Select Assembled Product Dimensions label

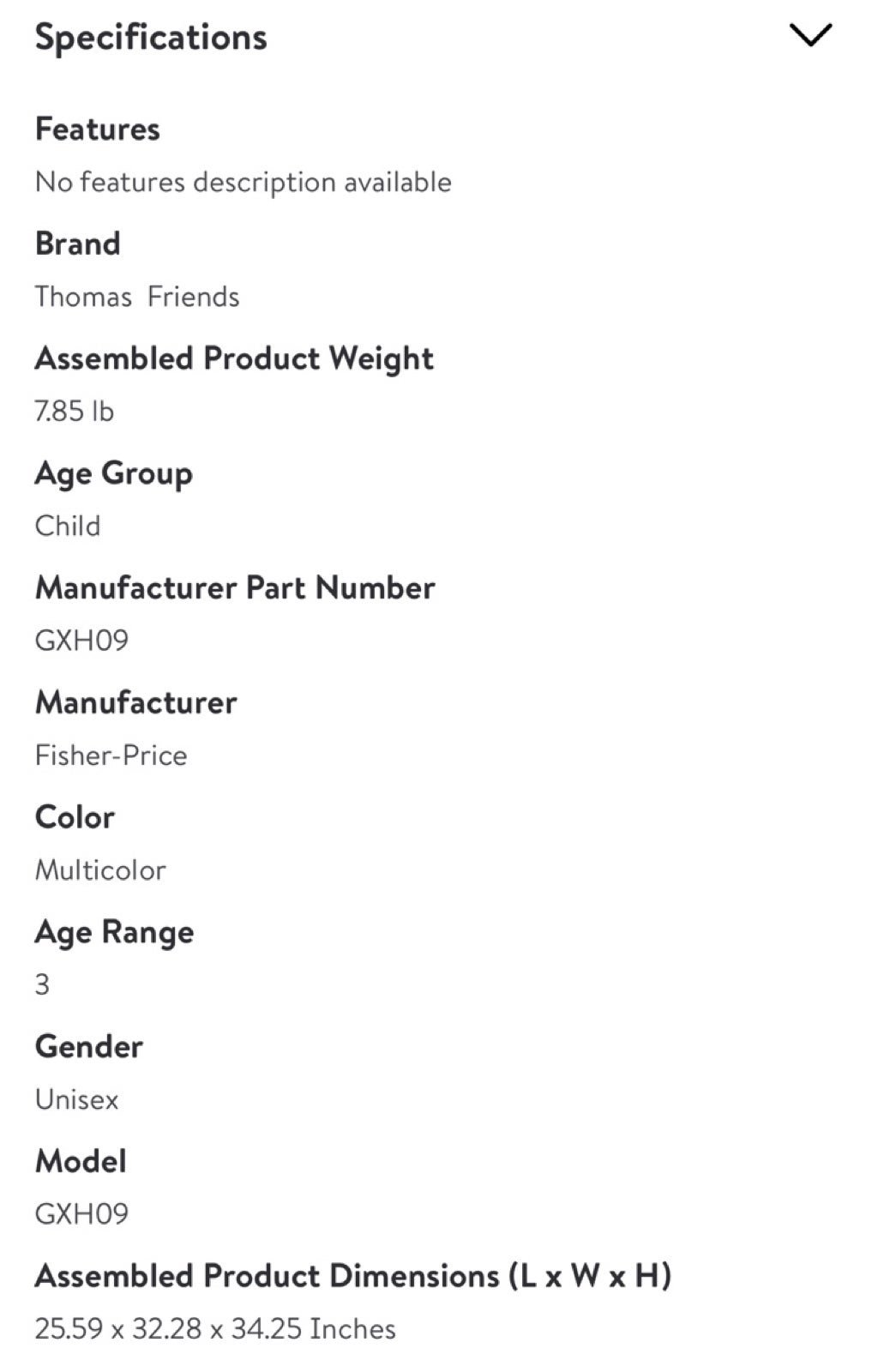tap(353, 1276)
